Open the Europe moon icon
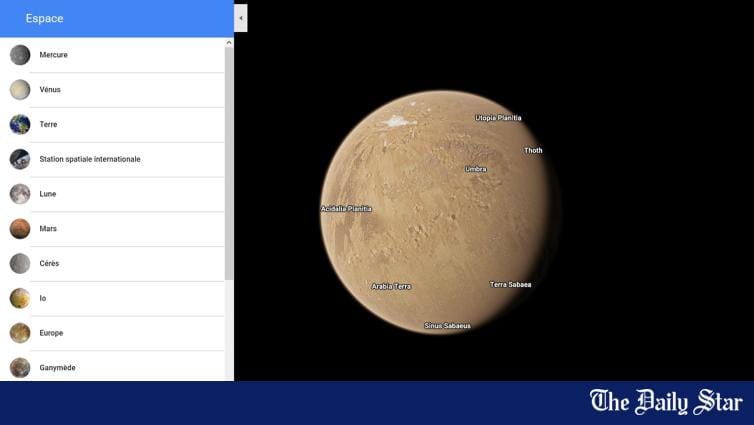This screenshot has width=754, height=425. click(x=20, y=333)
